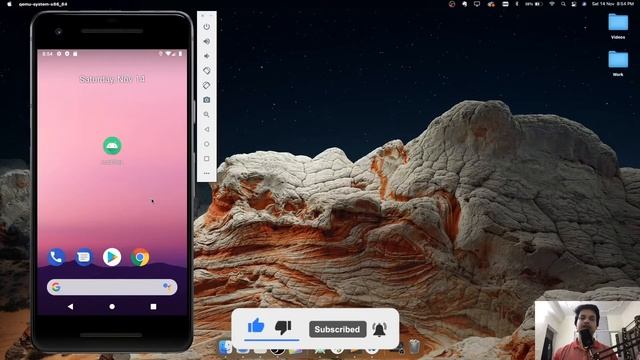The width and height of the screenshot is (640, 360).
Task: Click the Subscribed button
Action: 337,329
